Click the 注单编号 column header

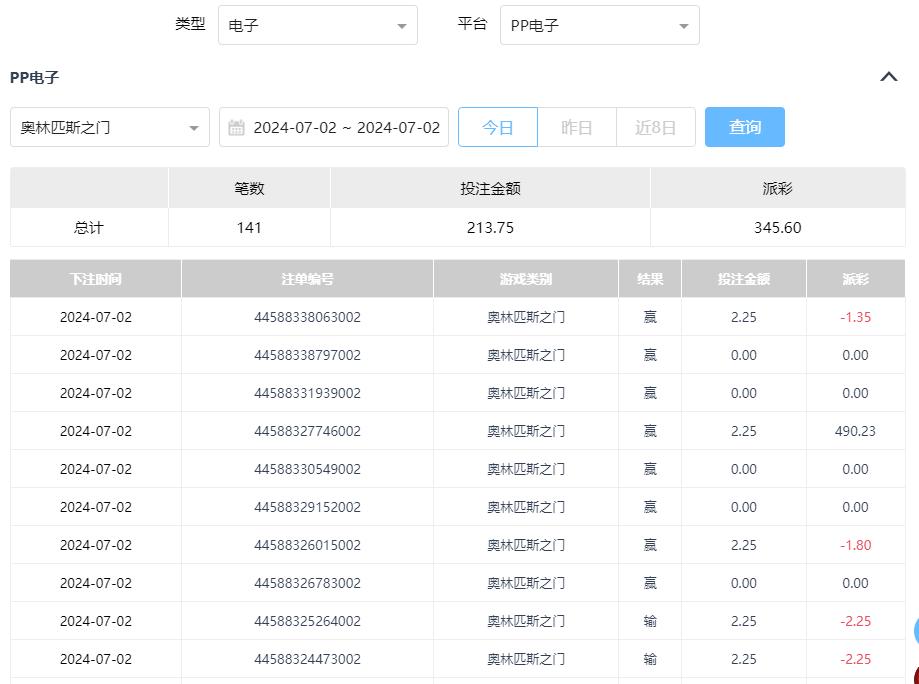(x=307, y=279)
